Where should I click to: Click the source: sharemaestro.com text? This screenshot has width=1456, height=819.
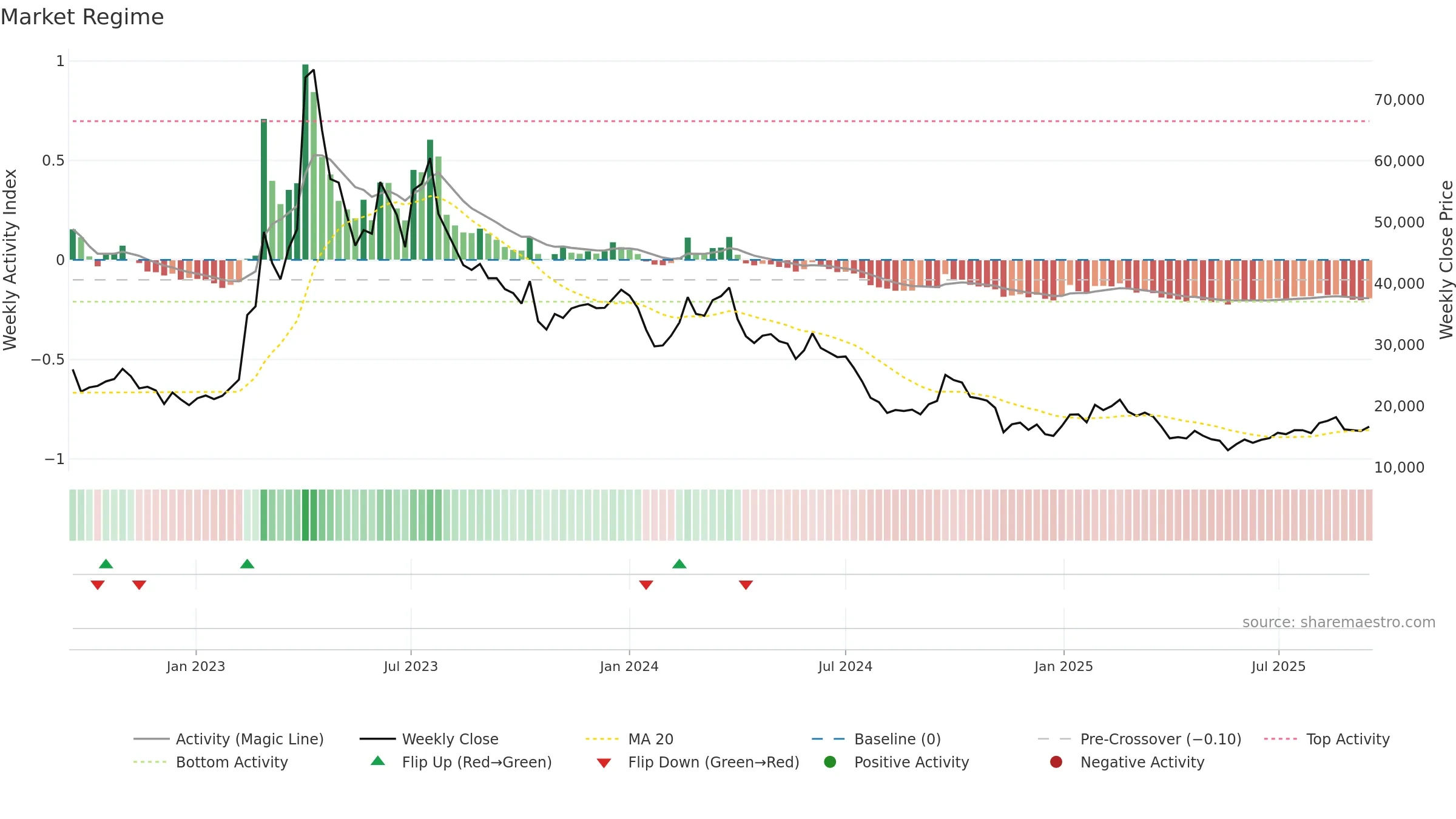[1339, 622]
